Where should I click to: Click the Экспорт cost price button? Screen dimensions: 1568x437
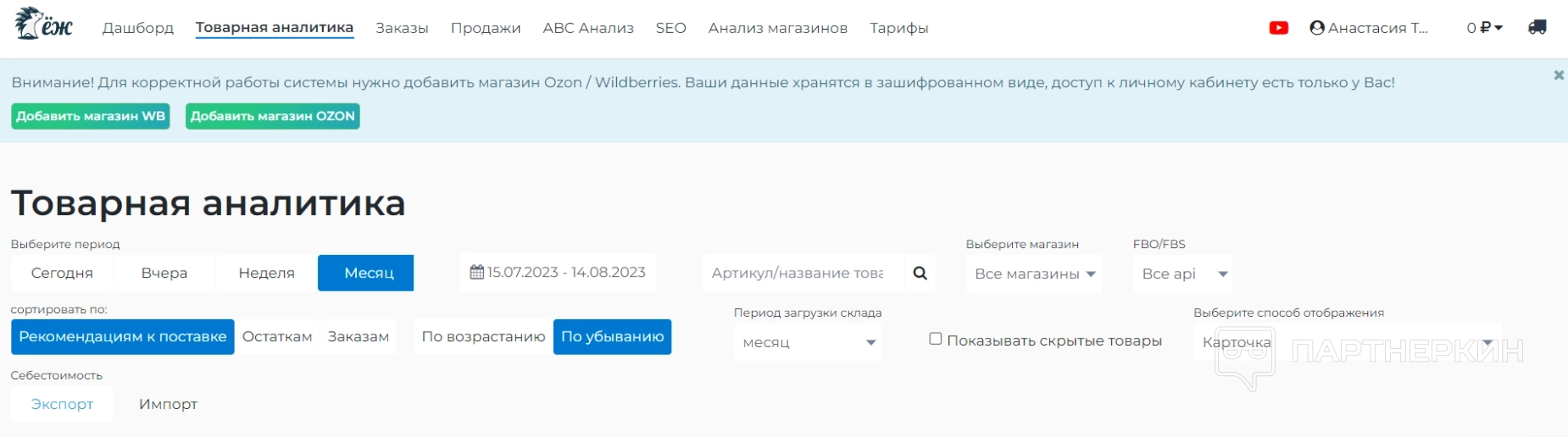point(62,405)
